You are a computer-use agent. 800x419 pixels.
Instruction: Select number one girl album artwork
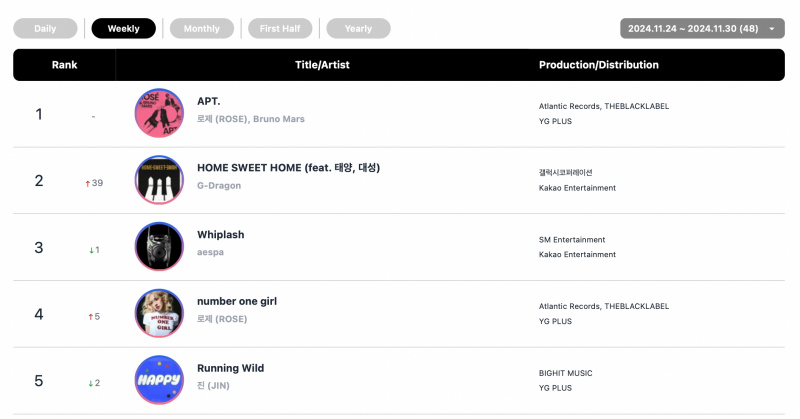tap(159, 313)
